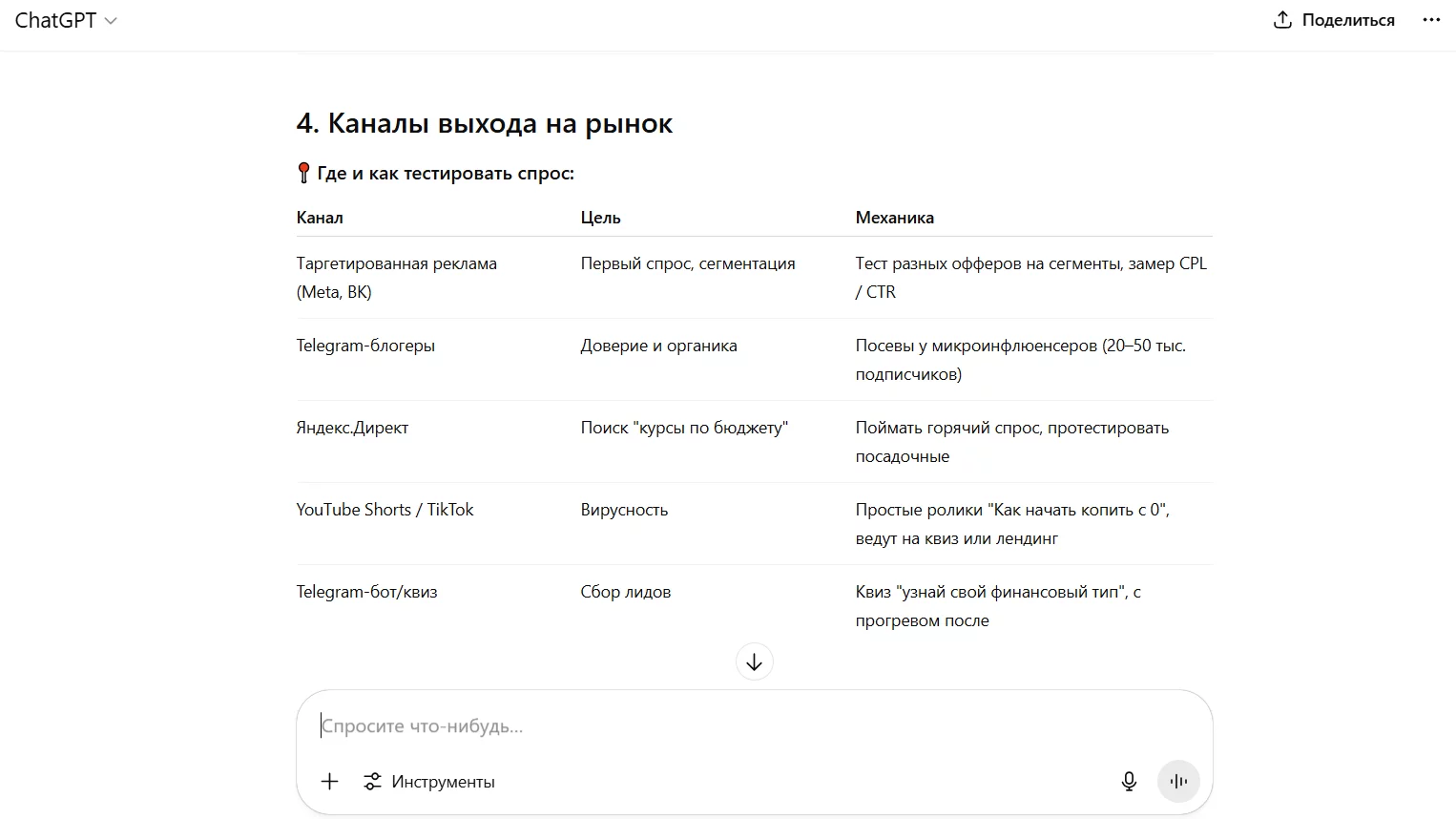Click the Telegram-блогеры row text
Viewport: 1456px width, 819px height.
coord(365,346)
